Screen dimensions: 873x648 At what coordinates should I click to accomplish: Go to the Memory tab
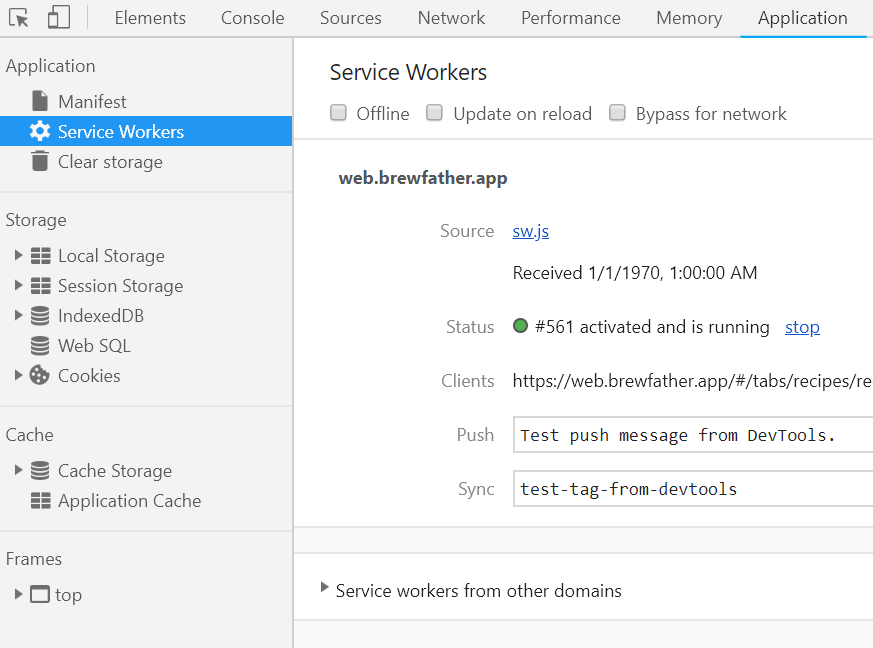[x=689, y=18]
